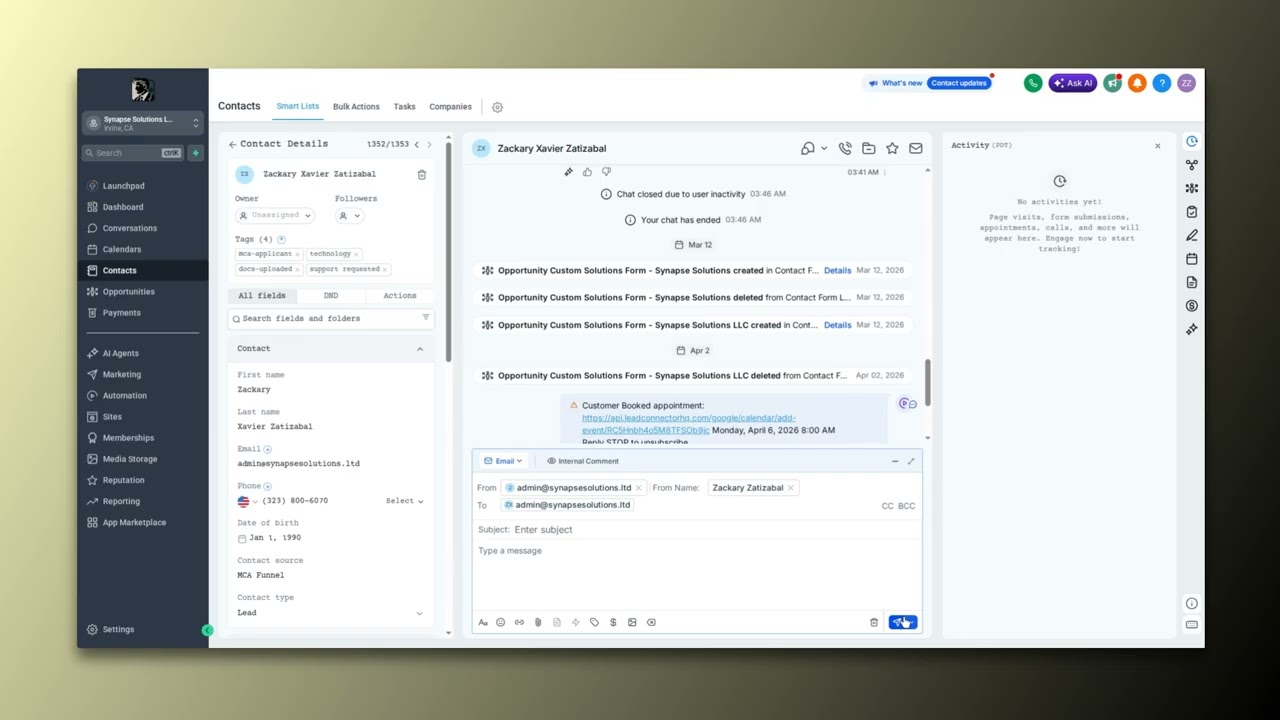
Task: Remove the mca-applicant tag
Action: [x=297, y=254]
